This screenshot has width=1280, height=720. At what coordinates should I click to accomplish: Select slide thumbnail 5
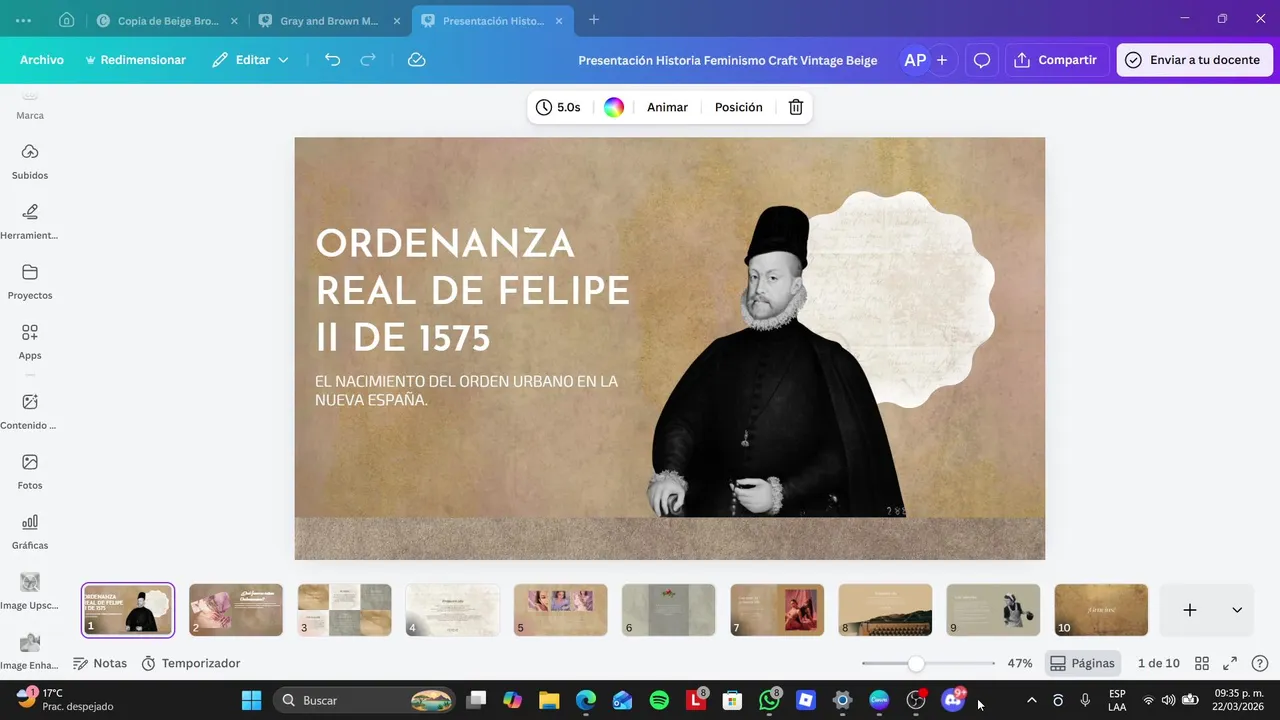(560, 610)
